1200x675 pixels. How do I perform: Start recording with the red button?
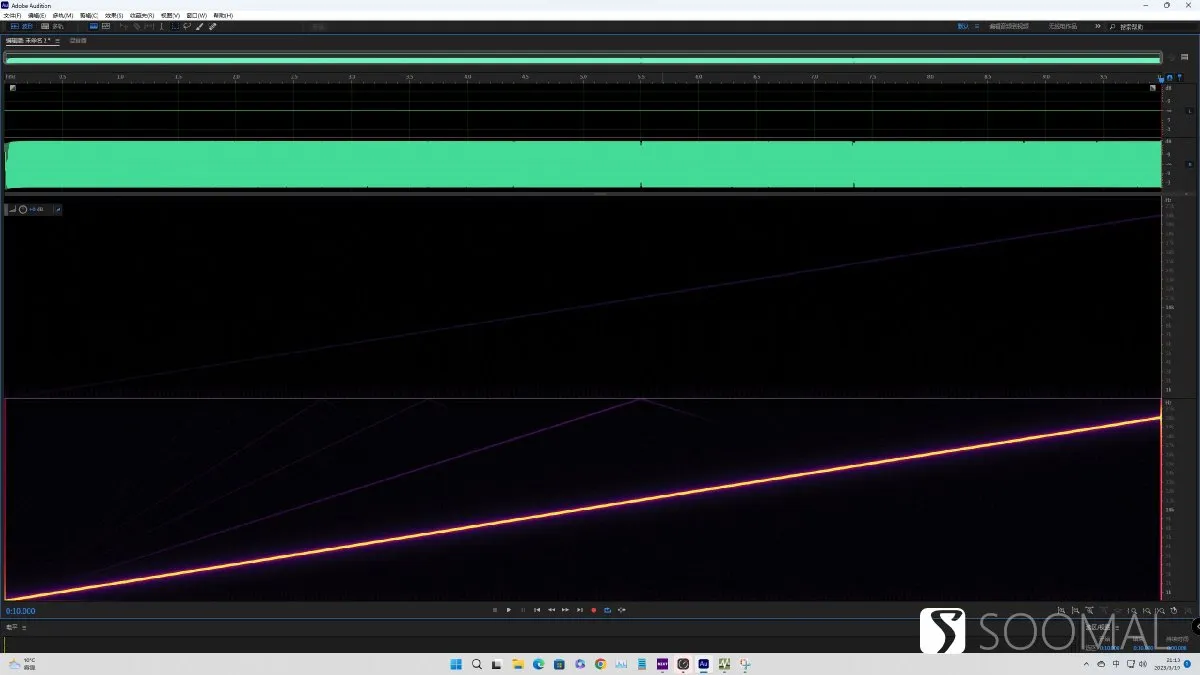tap(593, 609)
